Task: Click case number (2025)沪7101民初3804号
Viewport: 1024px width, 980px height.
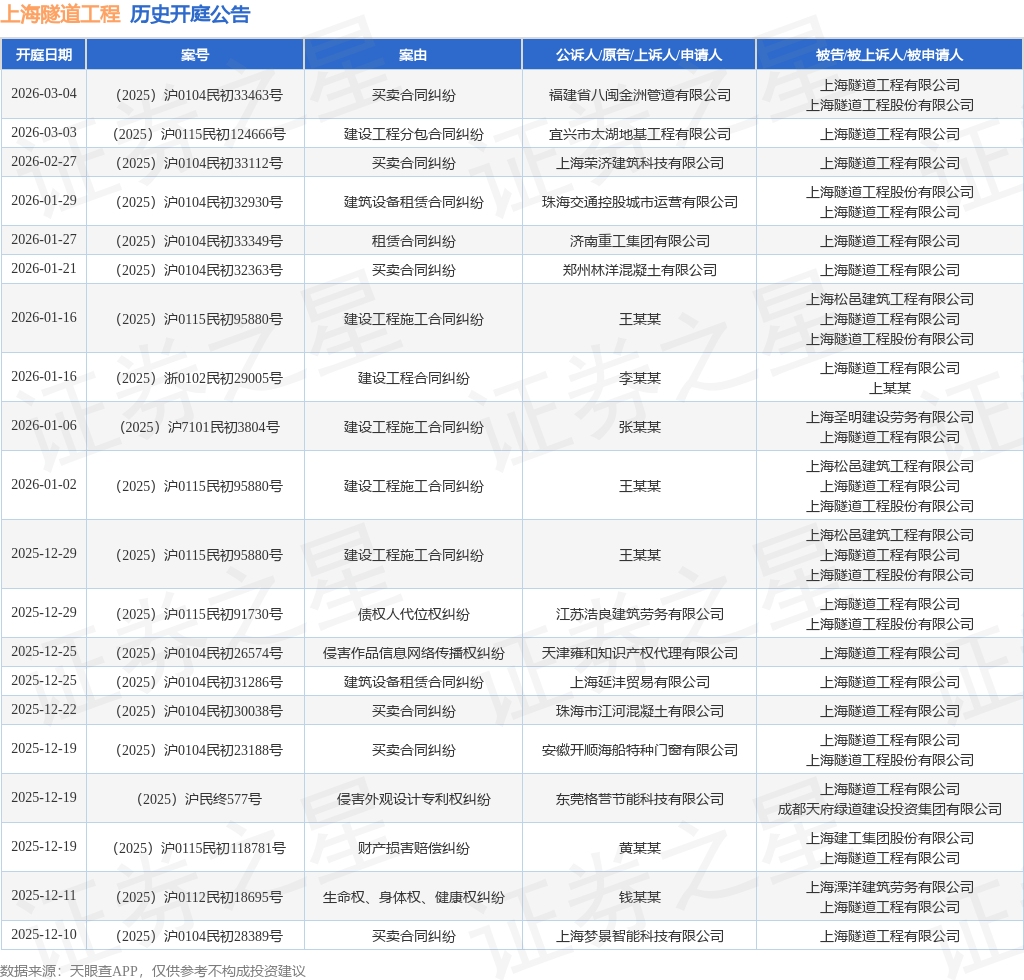Action: [199, 427]
